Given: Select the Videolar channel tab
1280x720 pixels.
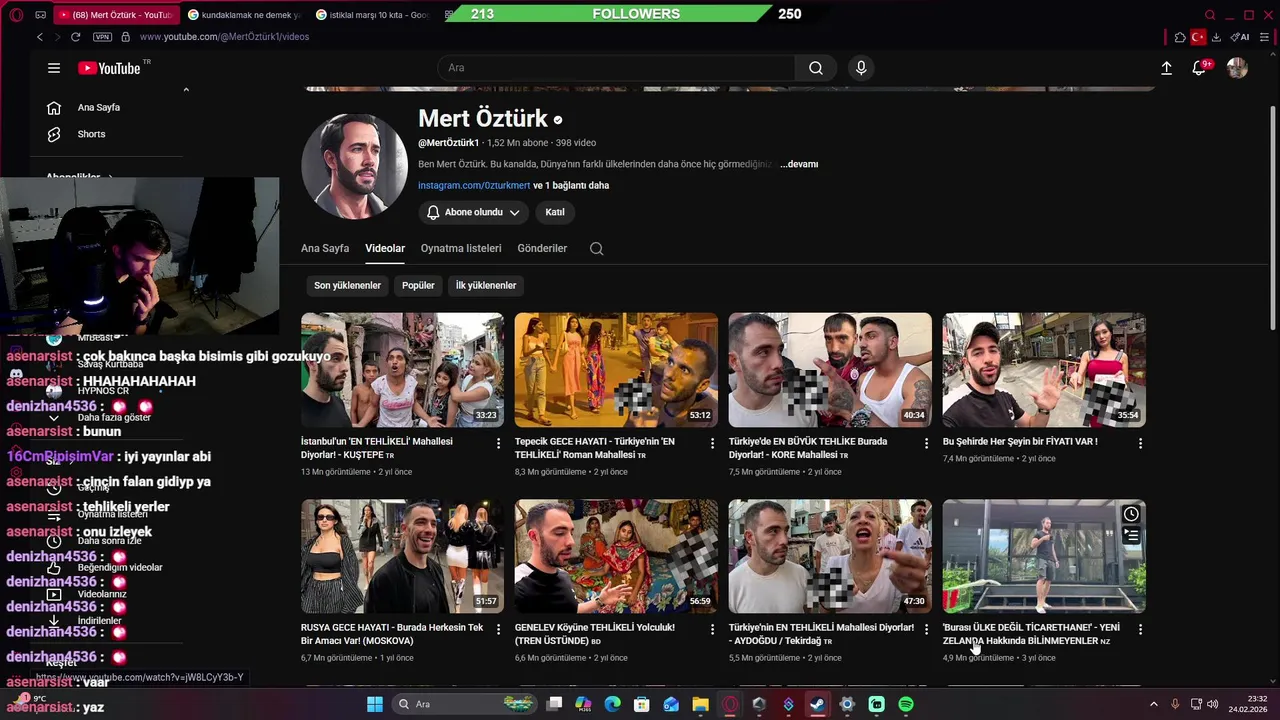Looking at the screenshot, I should click(x=385, y=248).
